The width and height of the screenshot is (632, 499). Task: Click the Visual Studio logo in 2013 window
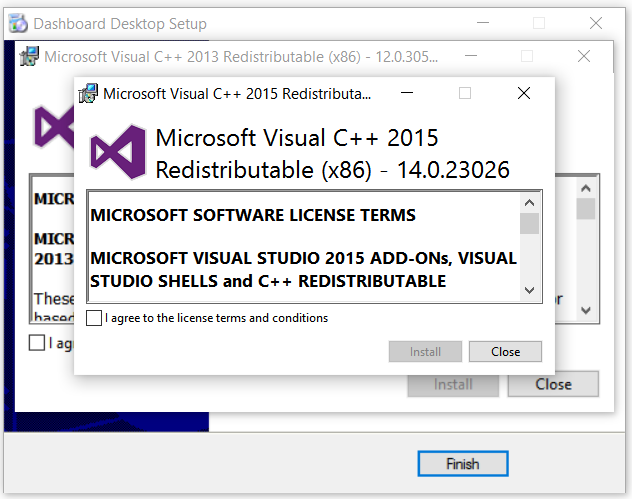pos(54,127)
